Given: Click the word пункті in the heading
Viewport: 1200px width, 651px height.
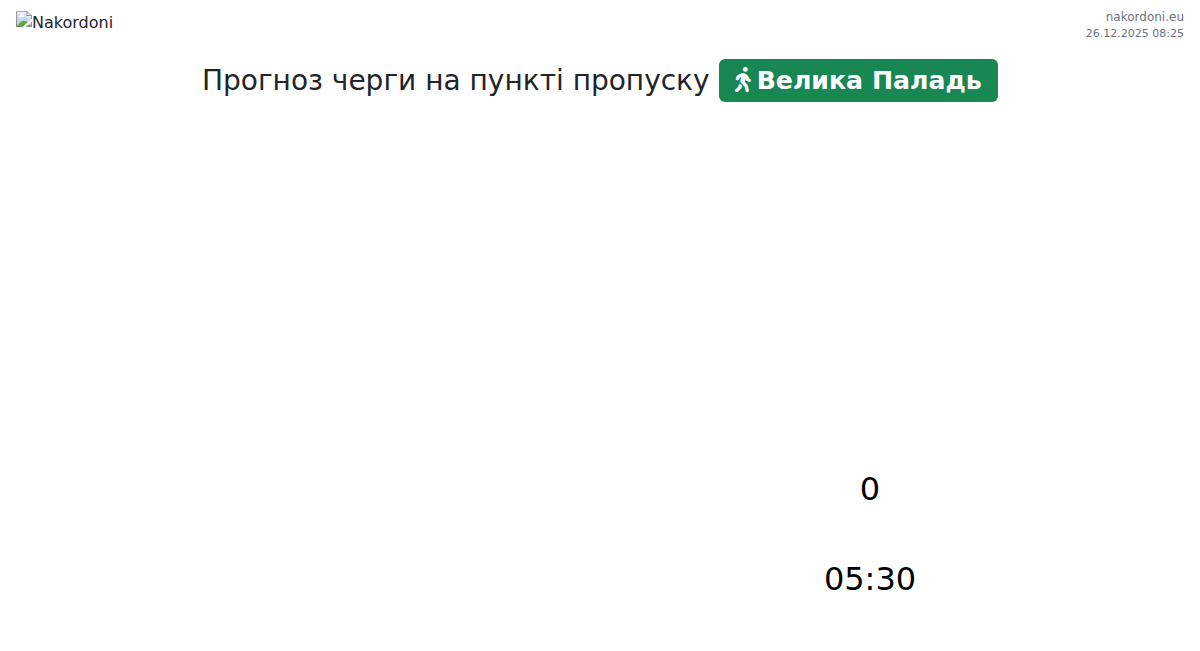Looking at the screenshot, I should [516, 80].
